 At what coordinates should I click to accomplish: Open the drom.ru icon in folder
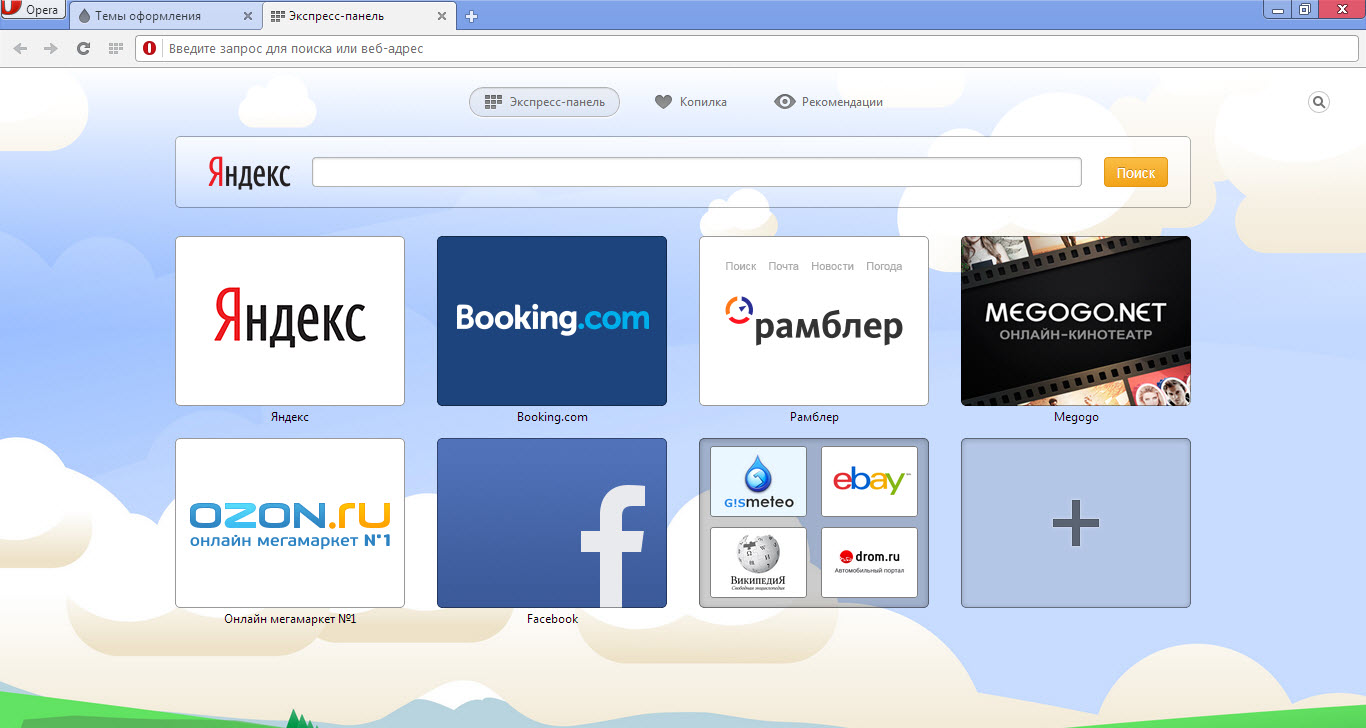[869, 562]
